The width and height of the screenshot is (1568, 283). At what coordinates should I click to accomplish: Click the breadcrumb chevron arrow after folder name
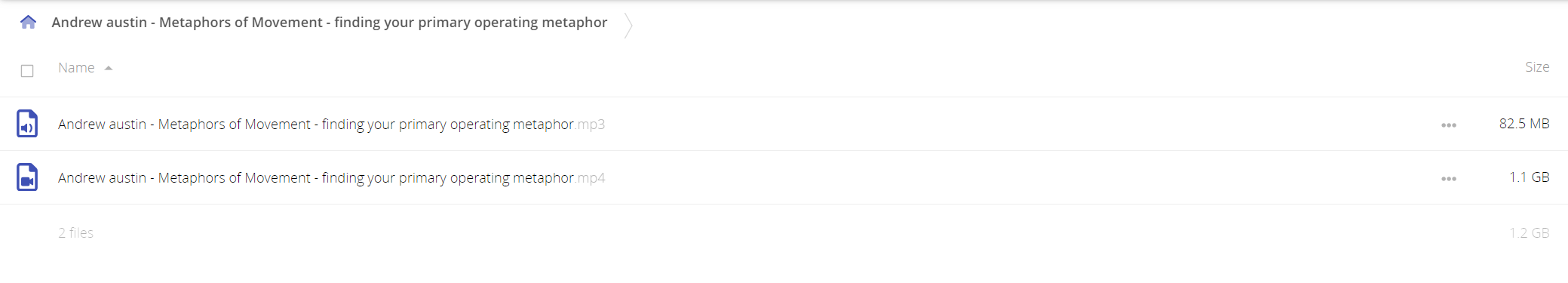[x=628, y=24]
